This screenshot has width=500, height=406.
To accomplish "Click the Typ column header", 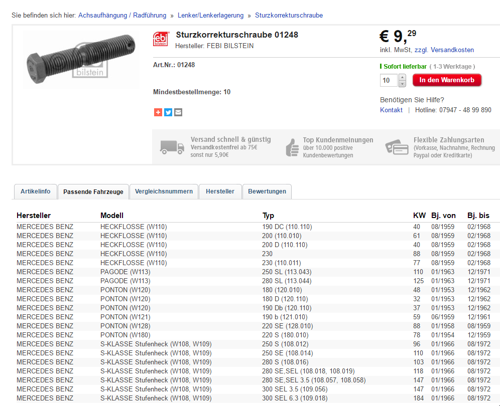I will (x=268, y=216).
